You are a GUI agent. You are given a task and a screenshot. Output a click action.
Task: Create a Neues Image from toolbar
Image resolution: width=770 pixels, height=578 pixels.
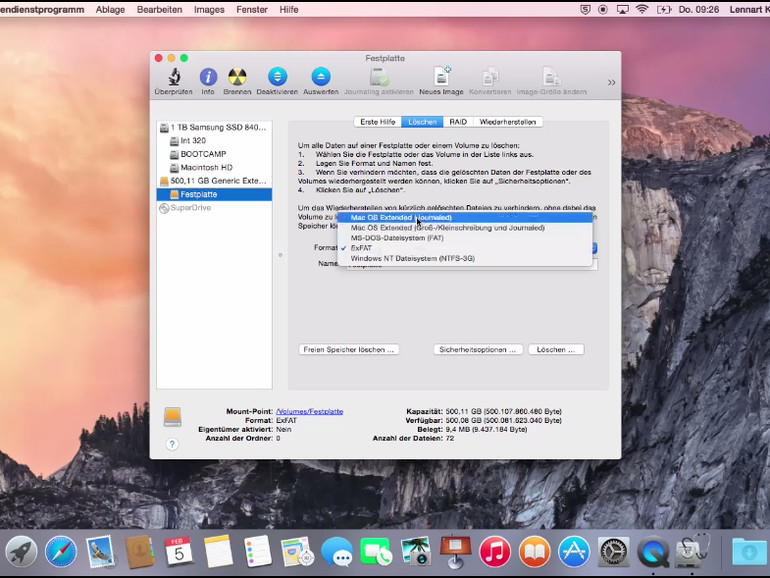coord(441,77)
